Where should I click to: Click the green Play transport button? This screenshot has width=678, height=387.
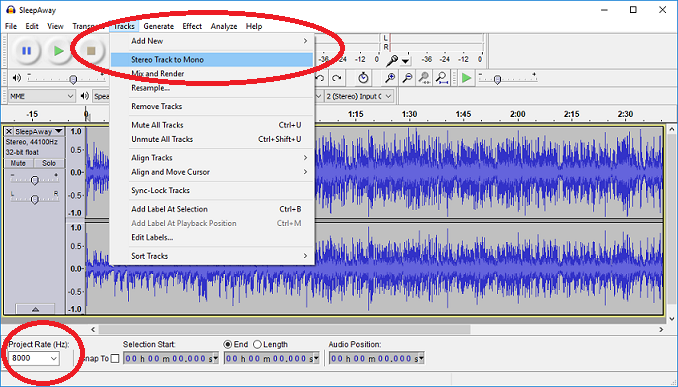click(58, 51)
